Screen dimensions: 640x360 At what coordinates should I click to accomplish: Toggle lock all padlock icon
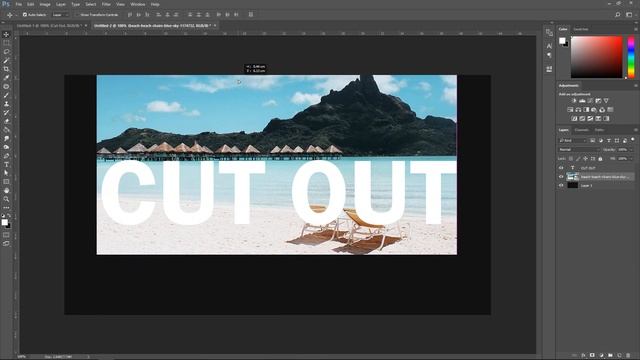point(600,158)
